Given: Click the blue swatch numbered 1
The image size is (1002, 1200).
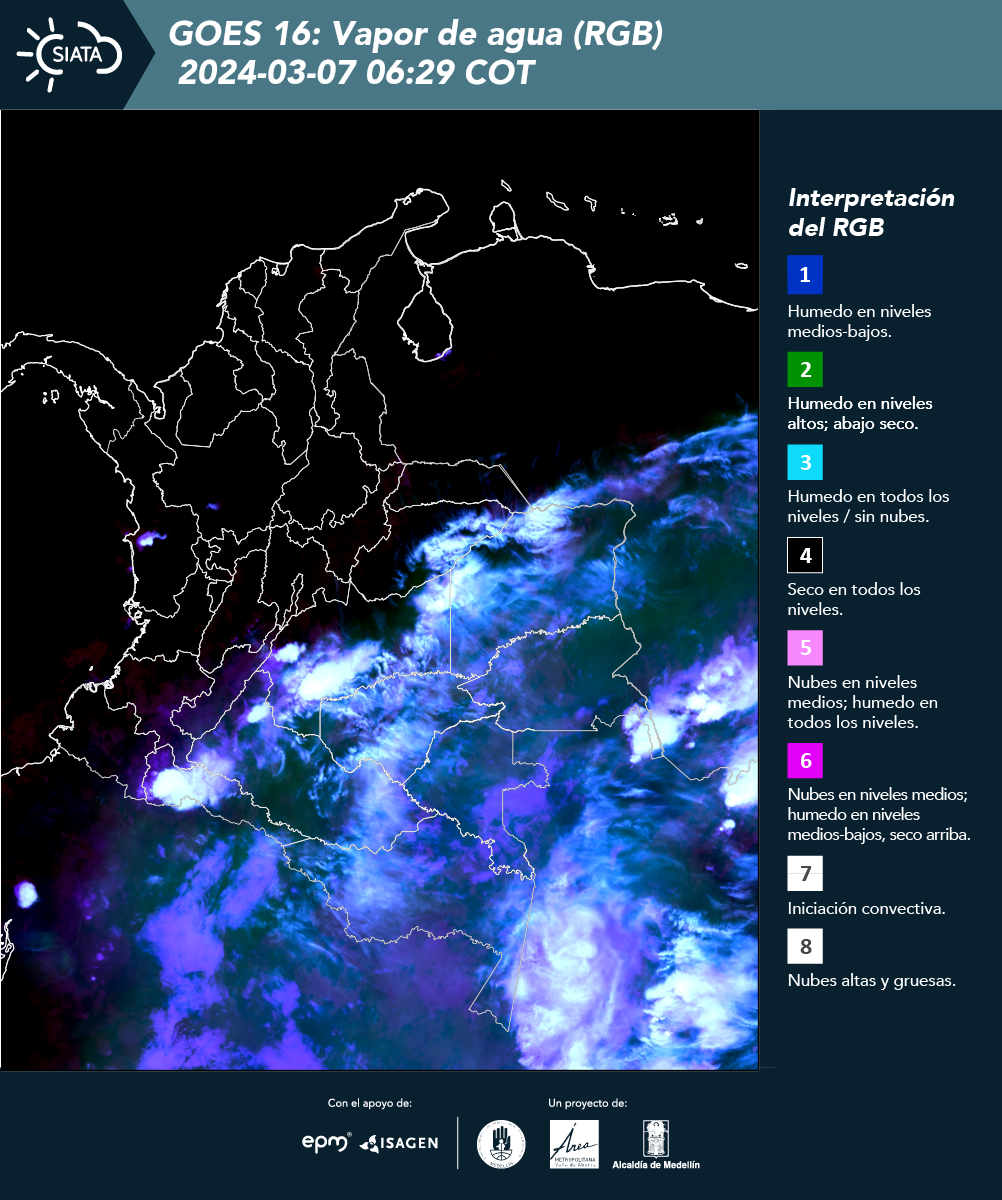Looking at the screenshot, I should pyautogui.click(x=805, y=275).
